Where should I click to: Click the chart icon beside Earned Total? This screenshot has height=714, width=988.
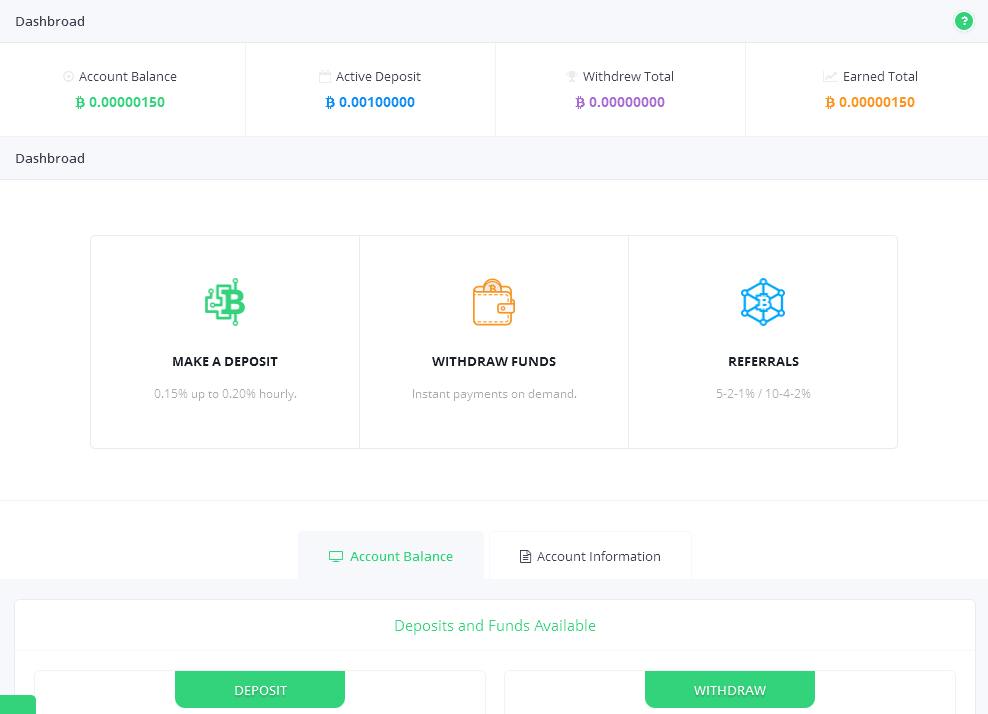click(x=830, y=77)
